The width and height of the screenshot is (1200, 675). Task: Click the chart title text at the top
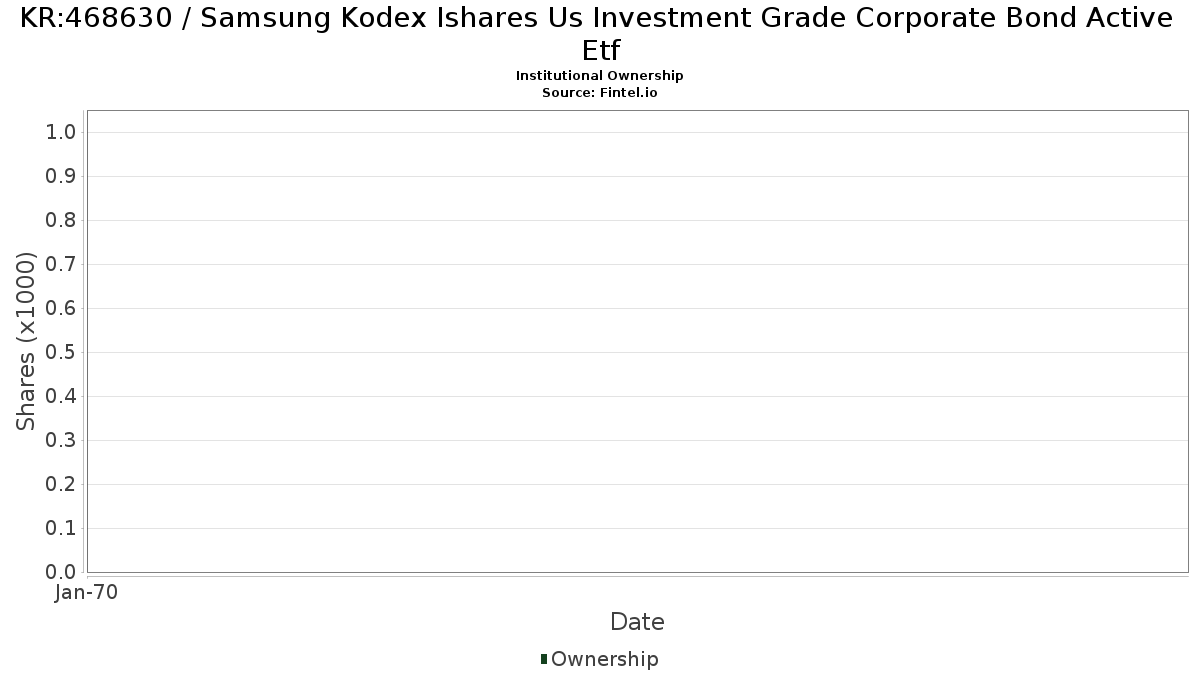599,33
